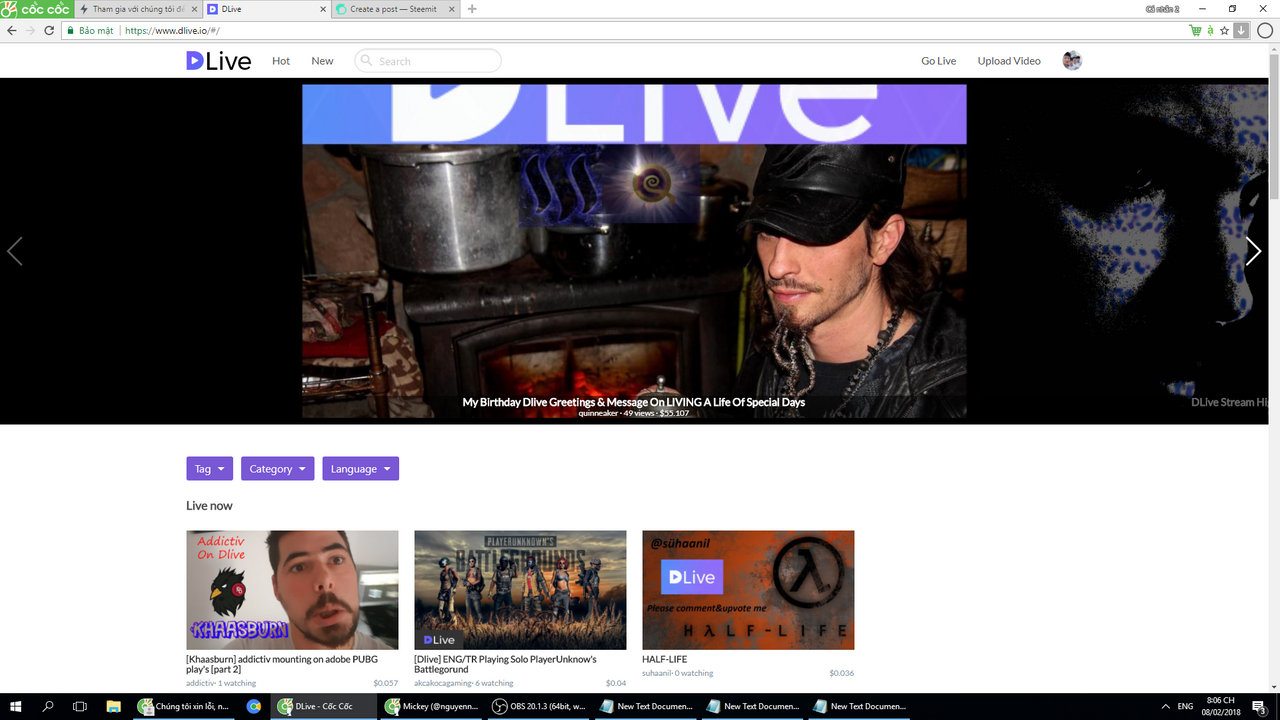1280x720 pixels.
Task: Open the HALF-LIFE stream title link
Action: pos(665,660)
